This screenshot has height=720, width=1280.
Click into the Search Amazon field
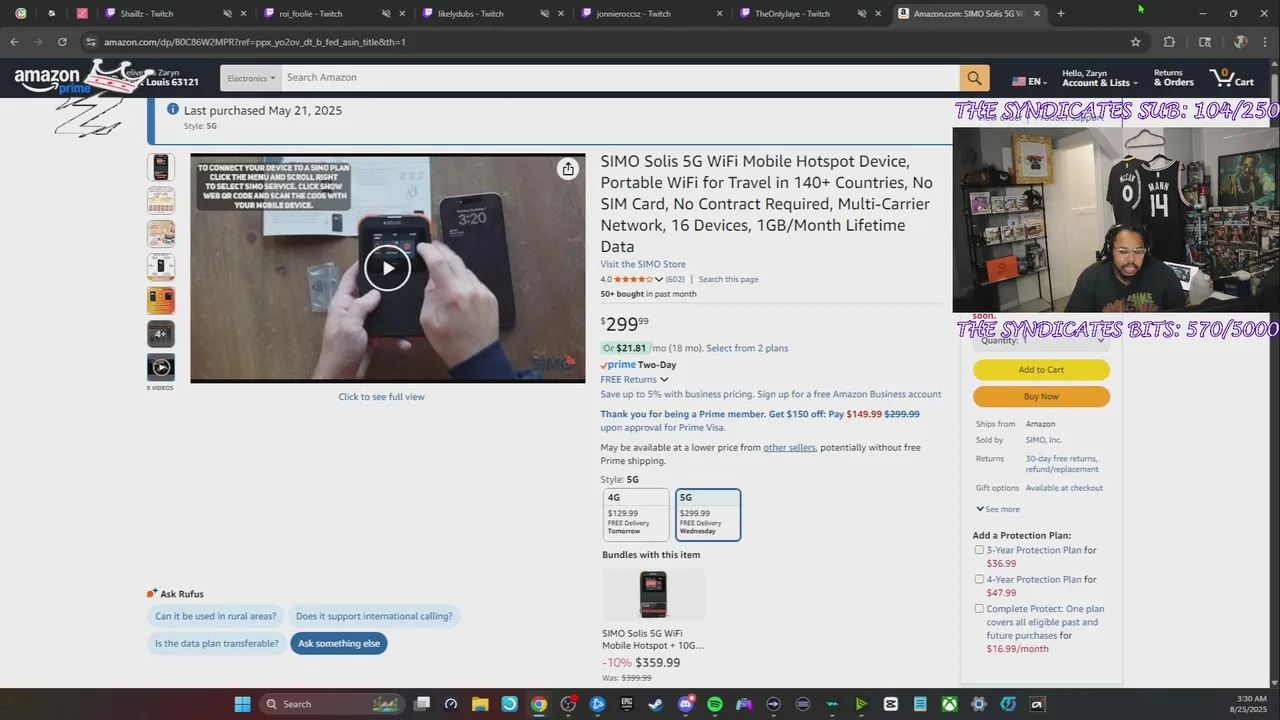click(620, 78)
